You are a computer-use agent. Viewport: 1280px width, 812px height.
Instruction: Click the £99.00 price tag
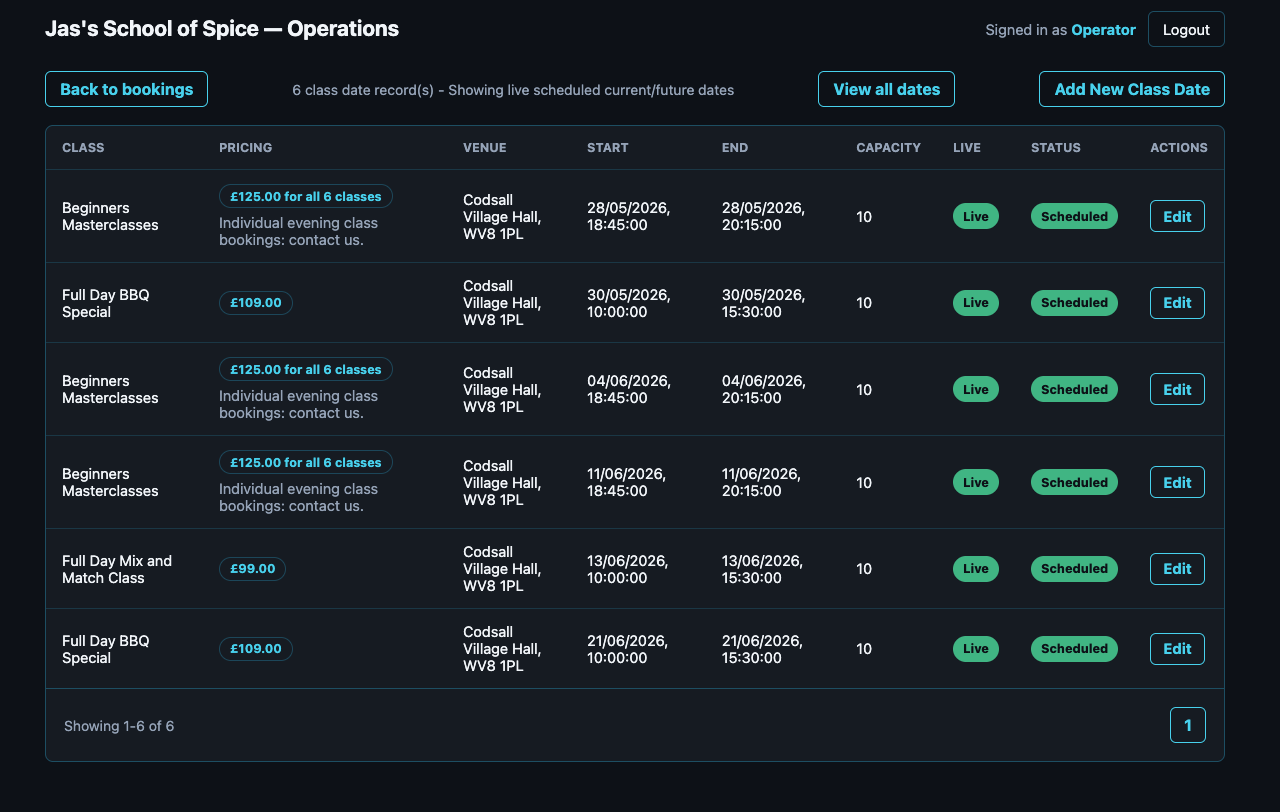252,569
